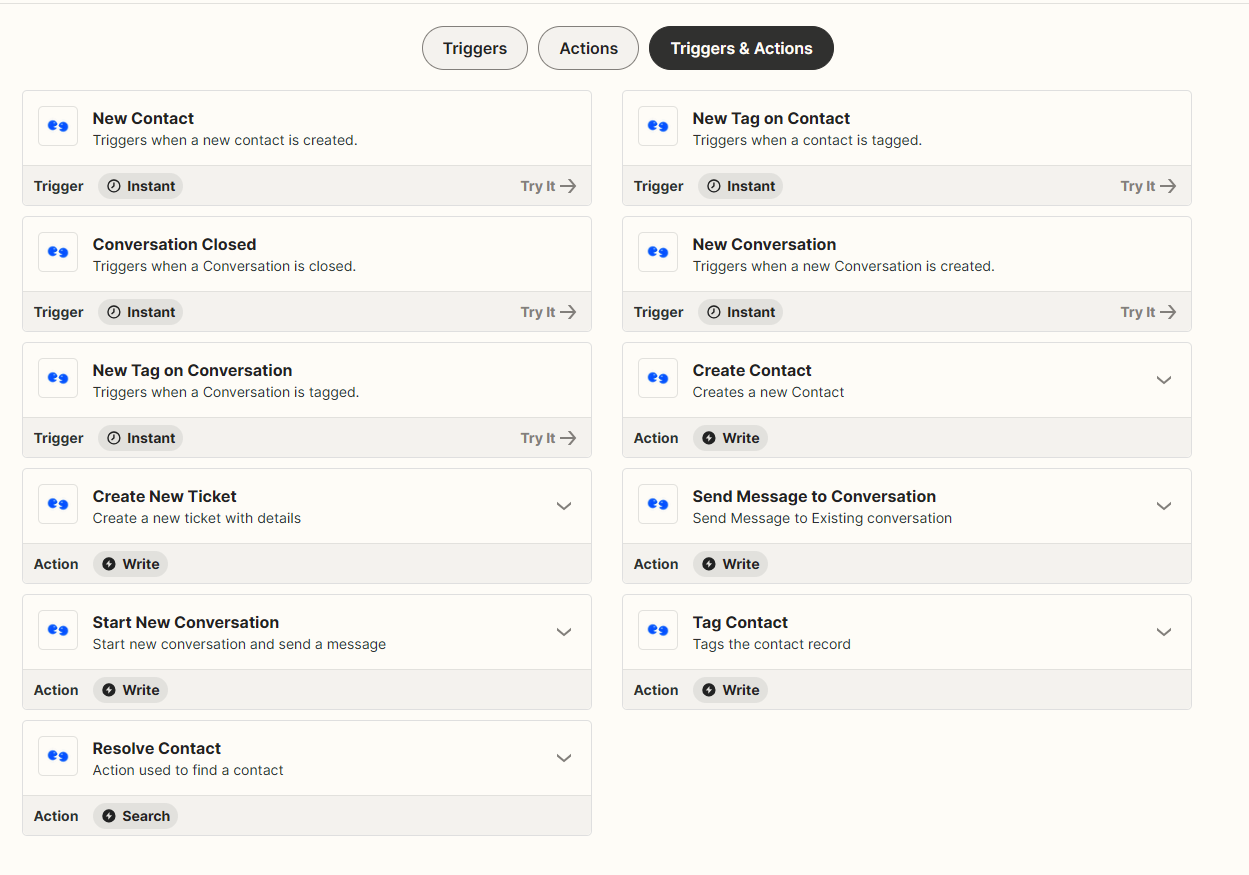Click the Search badge under Resolve Contact
The image size is (1249, 875).
135,816
